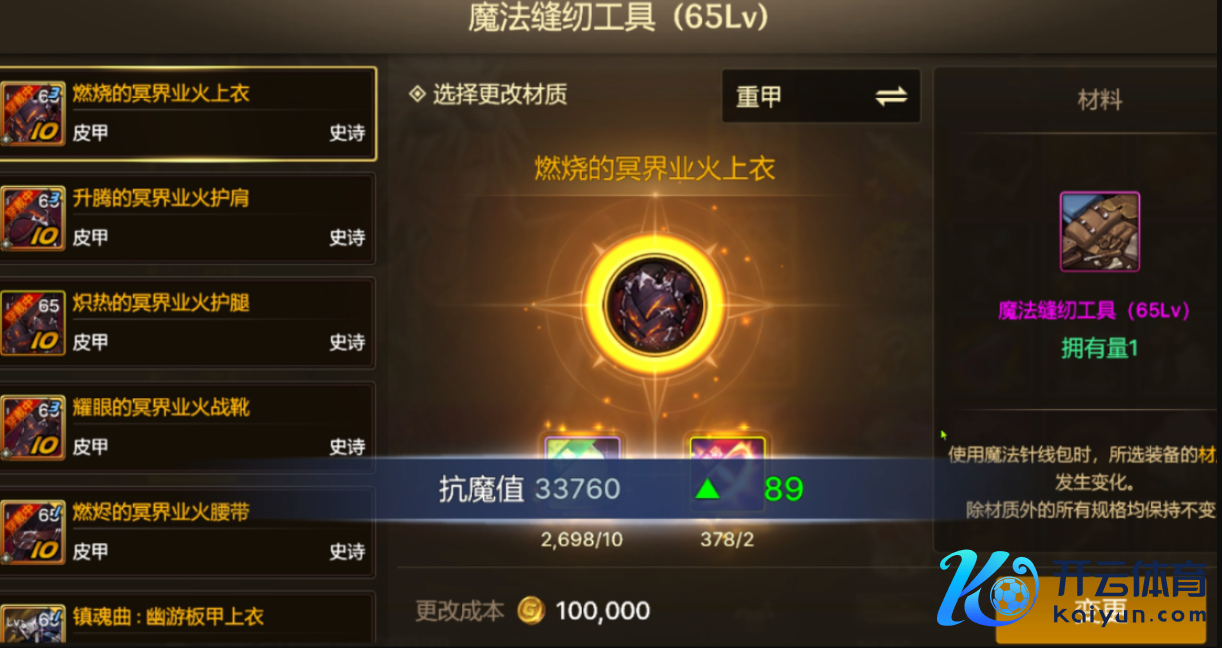Click the orange 变更 confirm button

coord(1100,608)
